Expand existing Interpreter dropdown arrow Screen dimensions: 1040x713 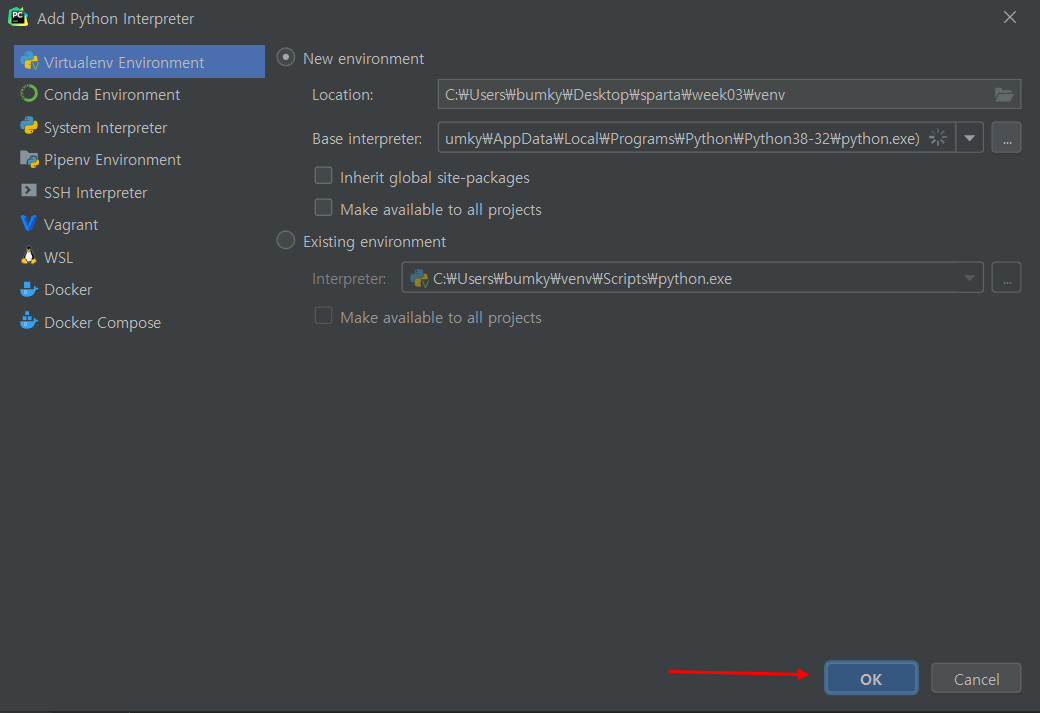point(969,279)
